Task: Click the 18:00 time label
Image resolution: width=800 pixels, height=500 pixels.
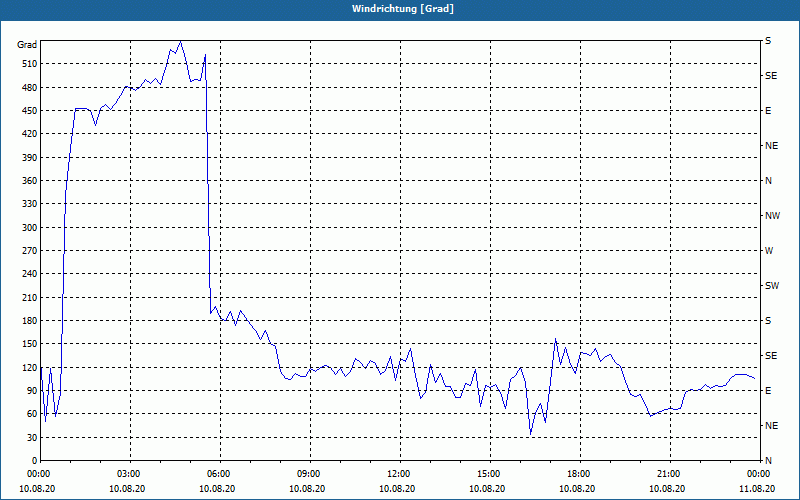Action: [578, 473]
